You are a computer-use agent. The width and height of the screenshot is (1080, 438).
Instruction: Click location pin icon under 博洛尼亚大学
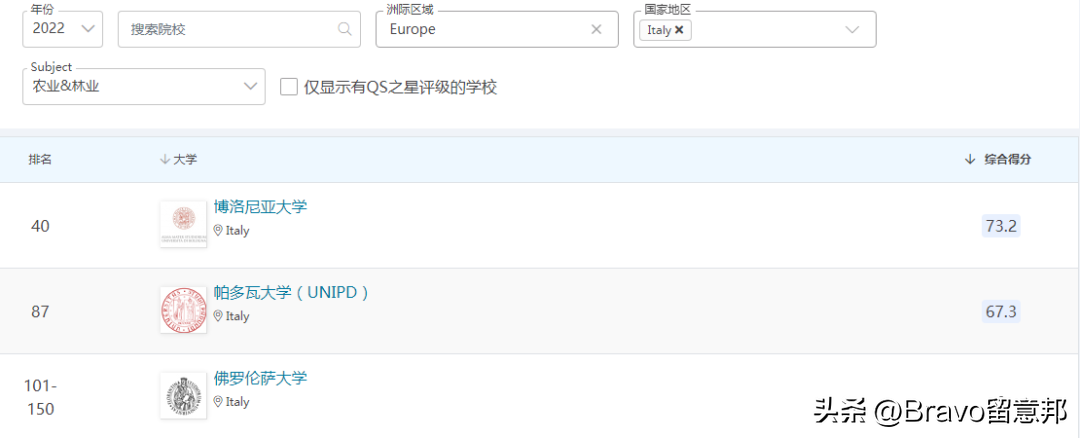click(x=218, y=231)
